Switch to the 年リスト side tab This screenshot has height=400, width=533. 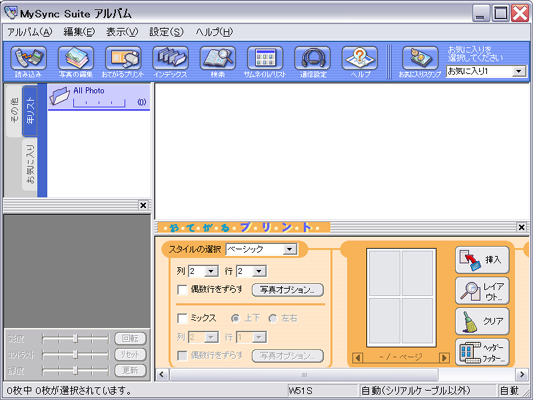[30, 110]
